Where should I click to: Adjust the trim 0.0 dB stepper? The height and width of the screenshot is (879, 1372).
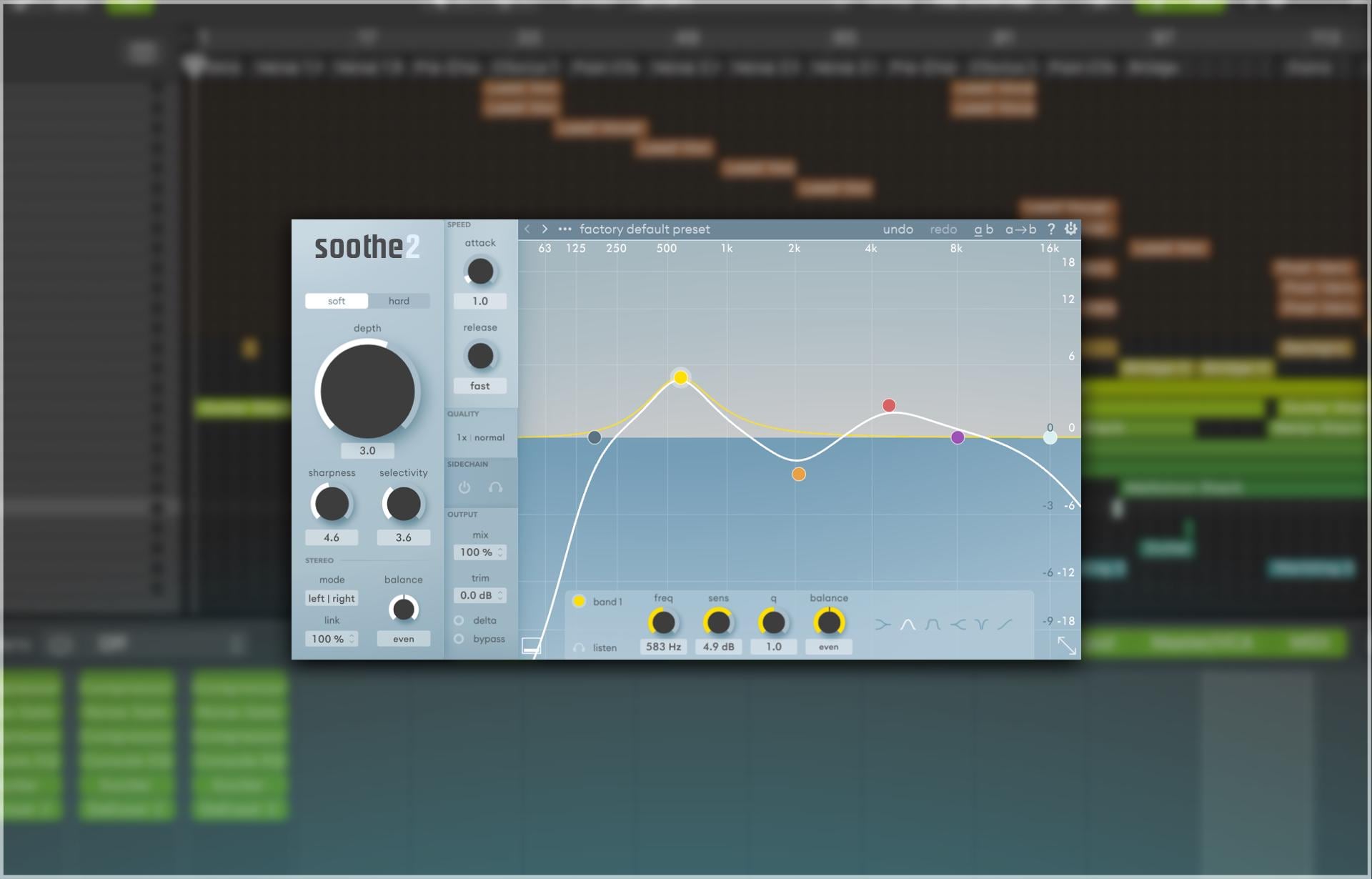click(x=480, y=595)
